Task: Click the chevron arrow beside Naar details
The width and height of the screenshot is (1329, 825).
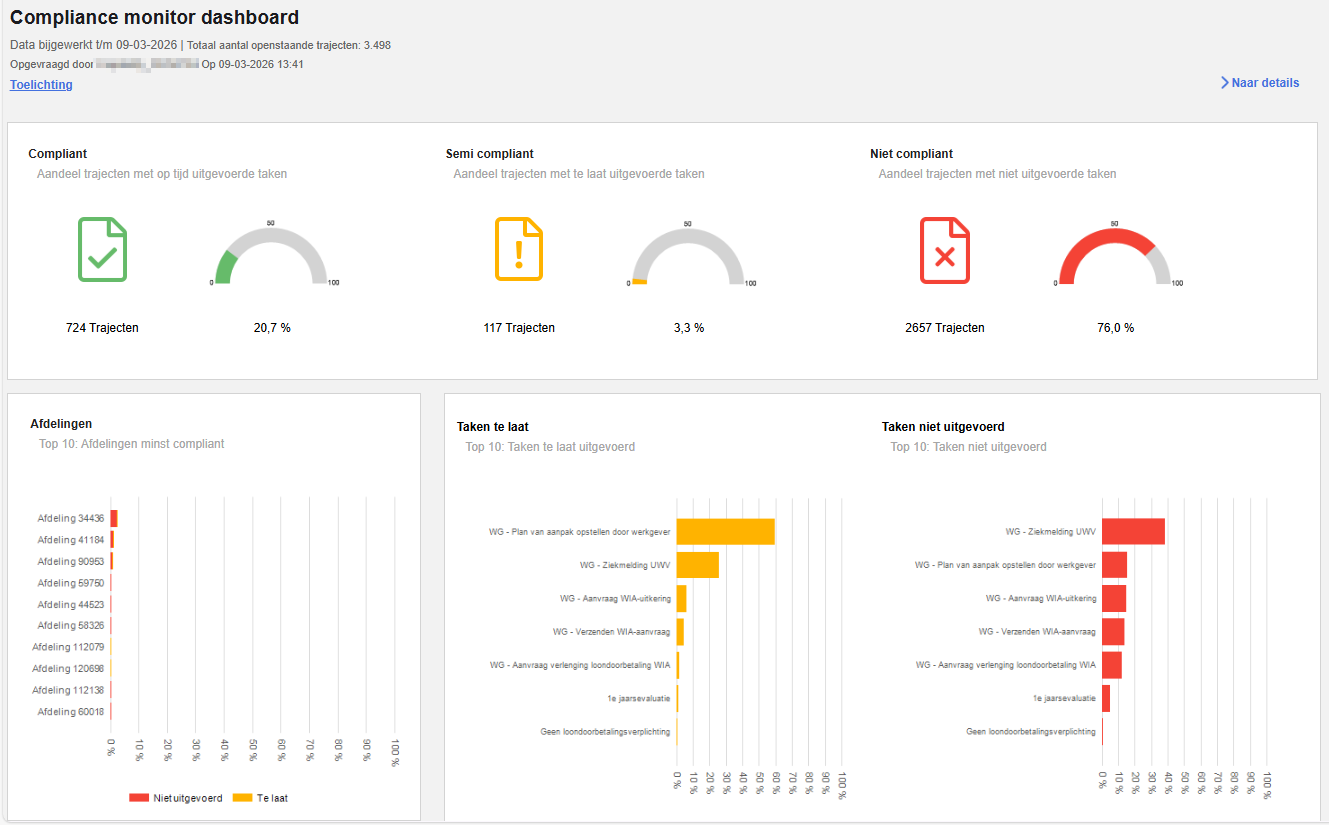Action: (x=1224, y=83)
